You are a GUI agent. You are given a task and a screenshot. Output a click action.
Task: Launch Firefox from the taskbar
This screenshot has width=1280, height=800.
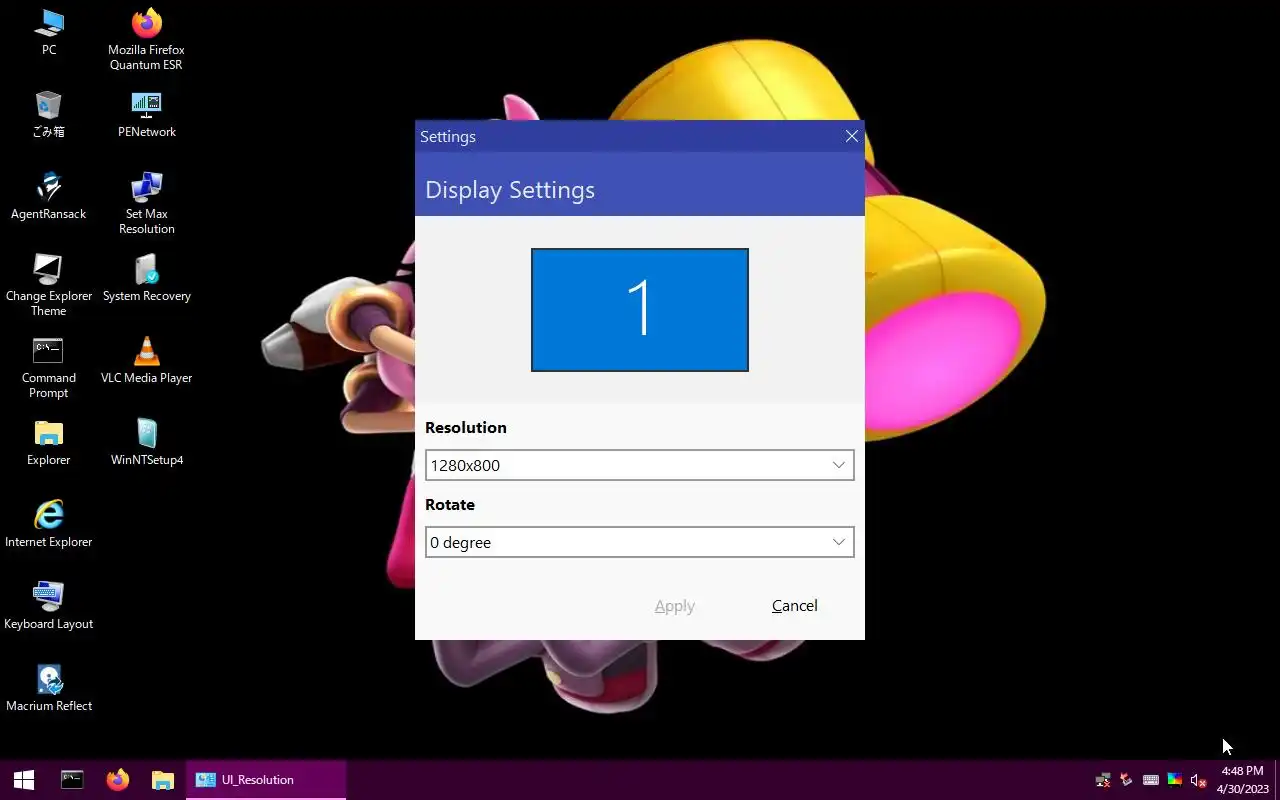(x=118, y=780)
